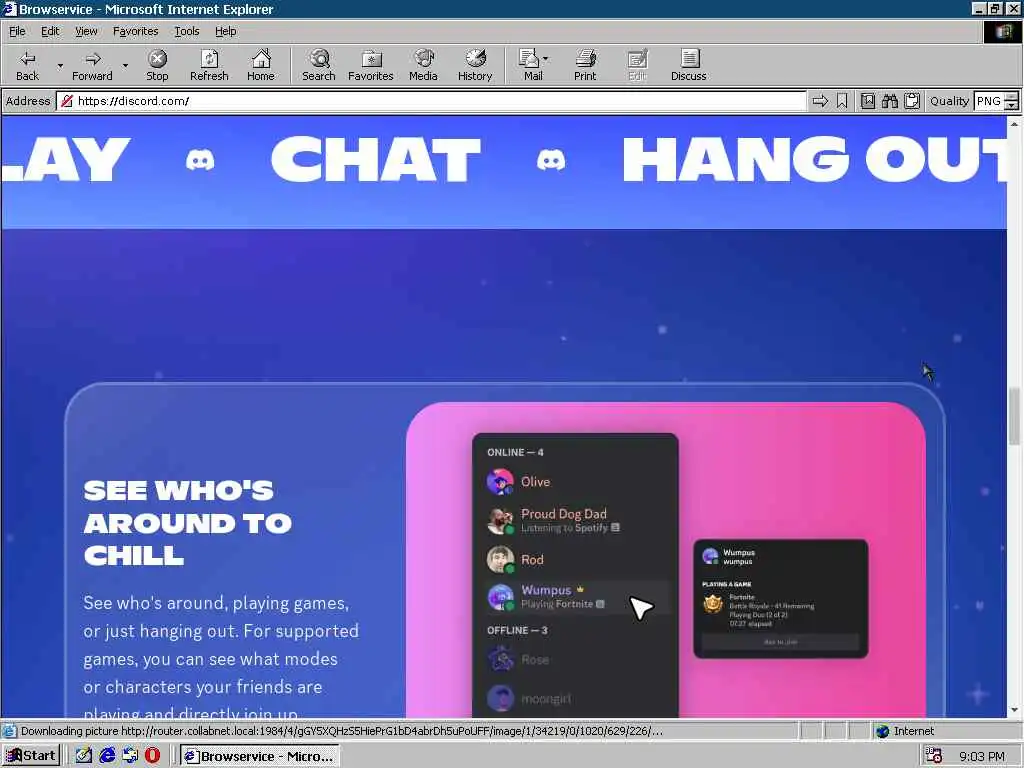Click the vertical scrollbar thumb
Image resolution: width=1024 pixels, height=768 pixels.
(1014, 417)
